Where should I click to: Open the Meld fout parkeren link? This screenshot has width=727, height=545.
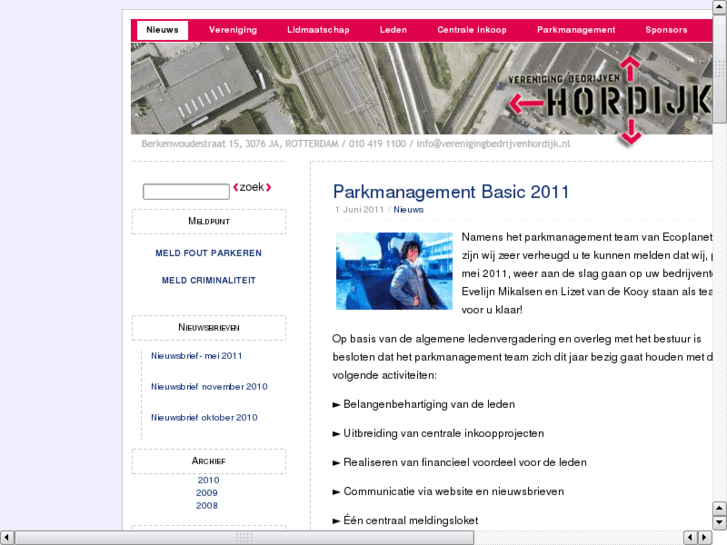(x=208, y=253)
